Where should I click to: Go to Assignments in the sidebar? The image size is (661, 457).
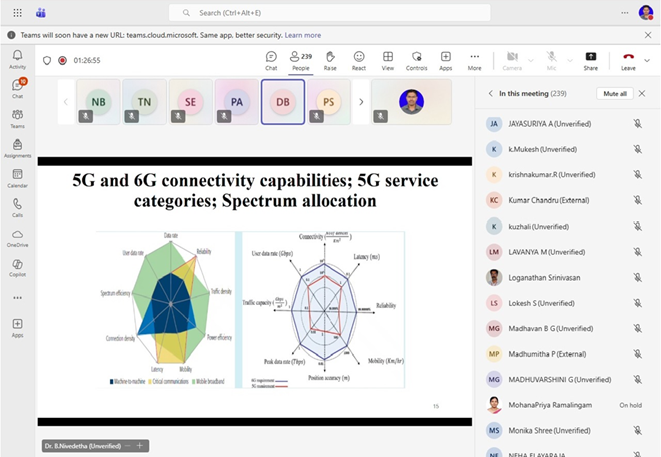click(x=17, y=148)
